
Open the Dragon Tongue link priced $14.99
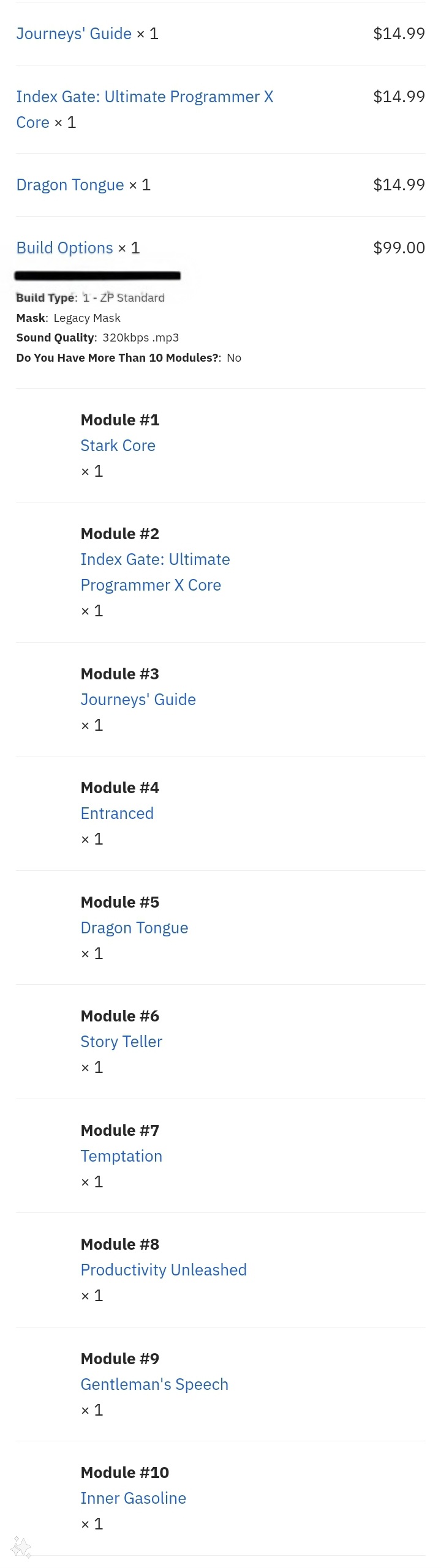click(x=70, y=185)
